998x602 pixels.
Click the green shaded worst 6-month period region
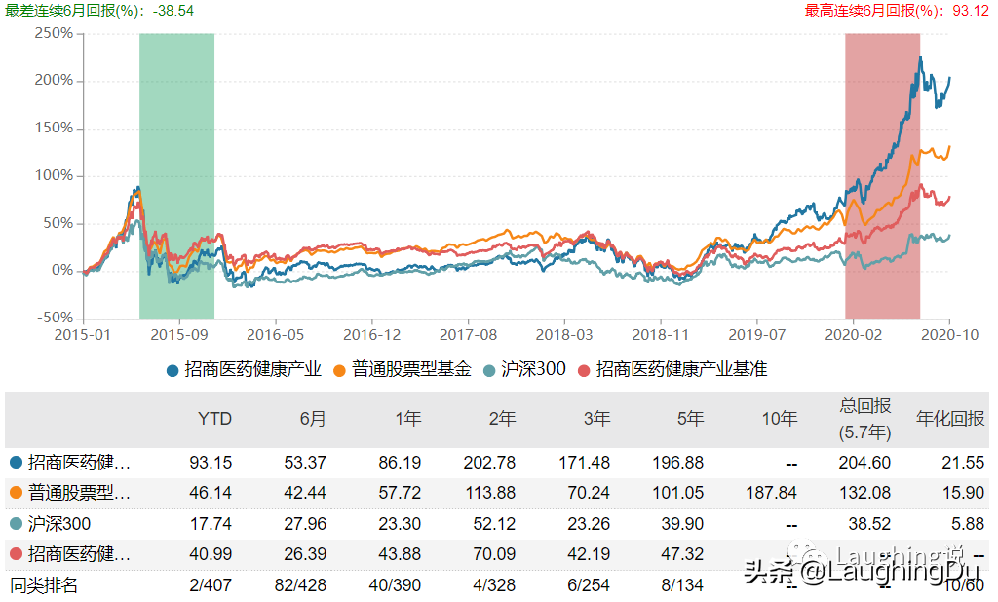(176, 176)
